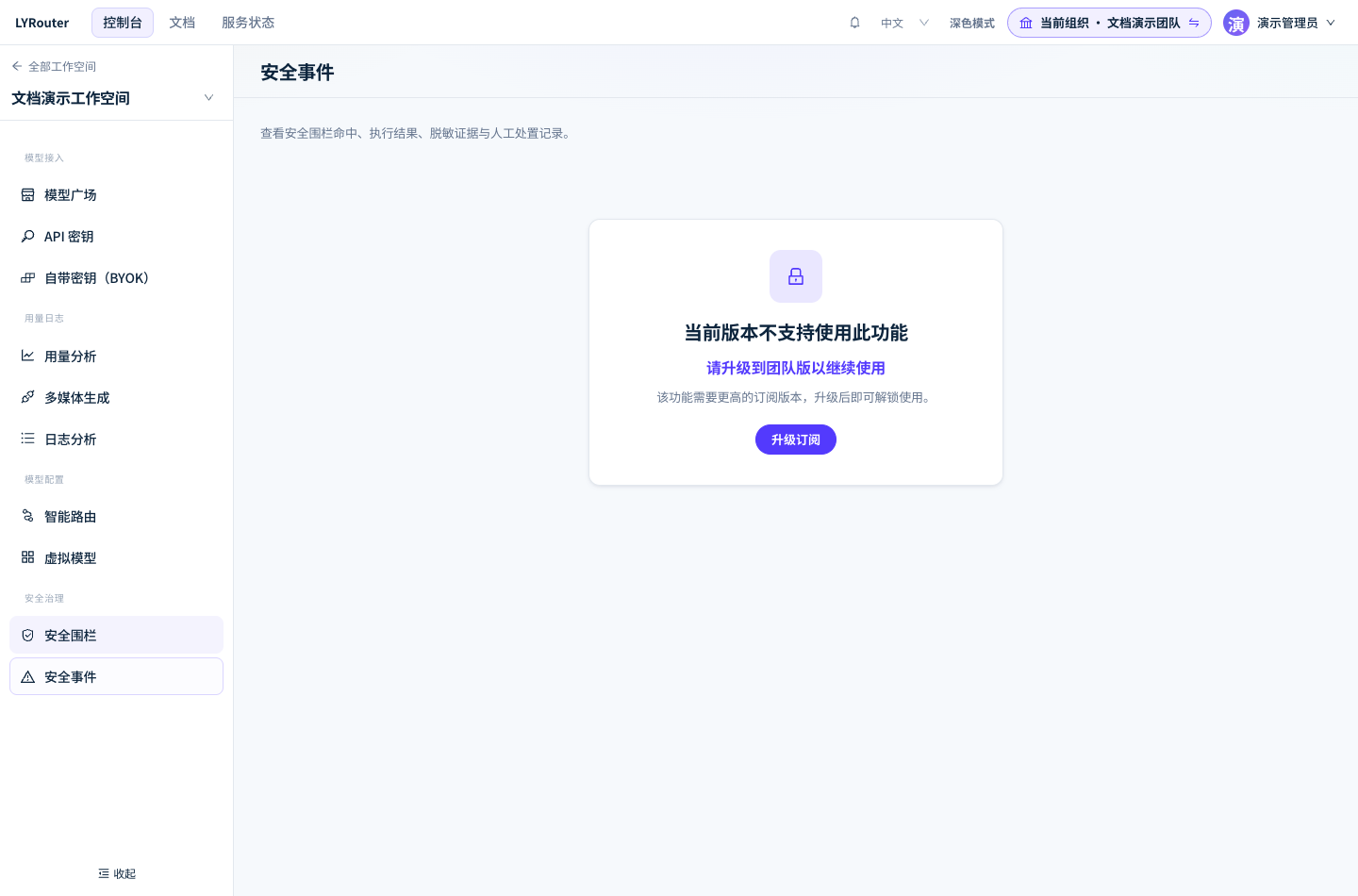Click the purple 演 user avatar

[x=1236, y=23]
